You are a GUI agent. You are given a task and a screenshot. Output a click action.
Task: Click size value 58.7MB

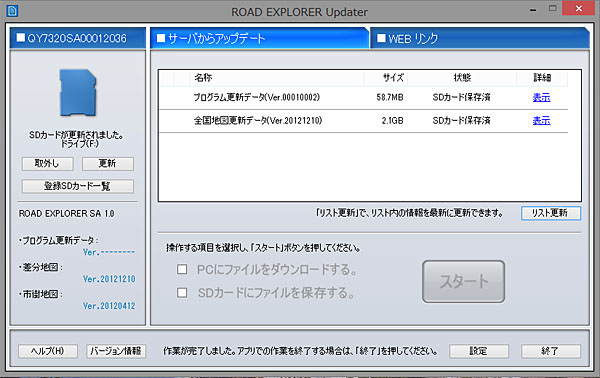point(390,98)
